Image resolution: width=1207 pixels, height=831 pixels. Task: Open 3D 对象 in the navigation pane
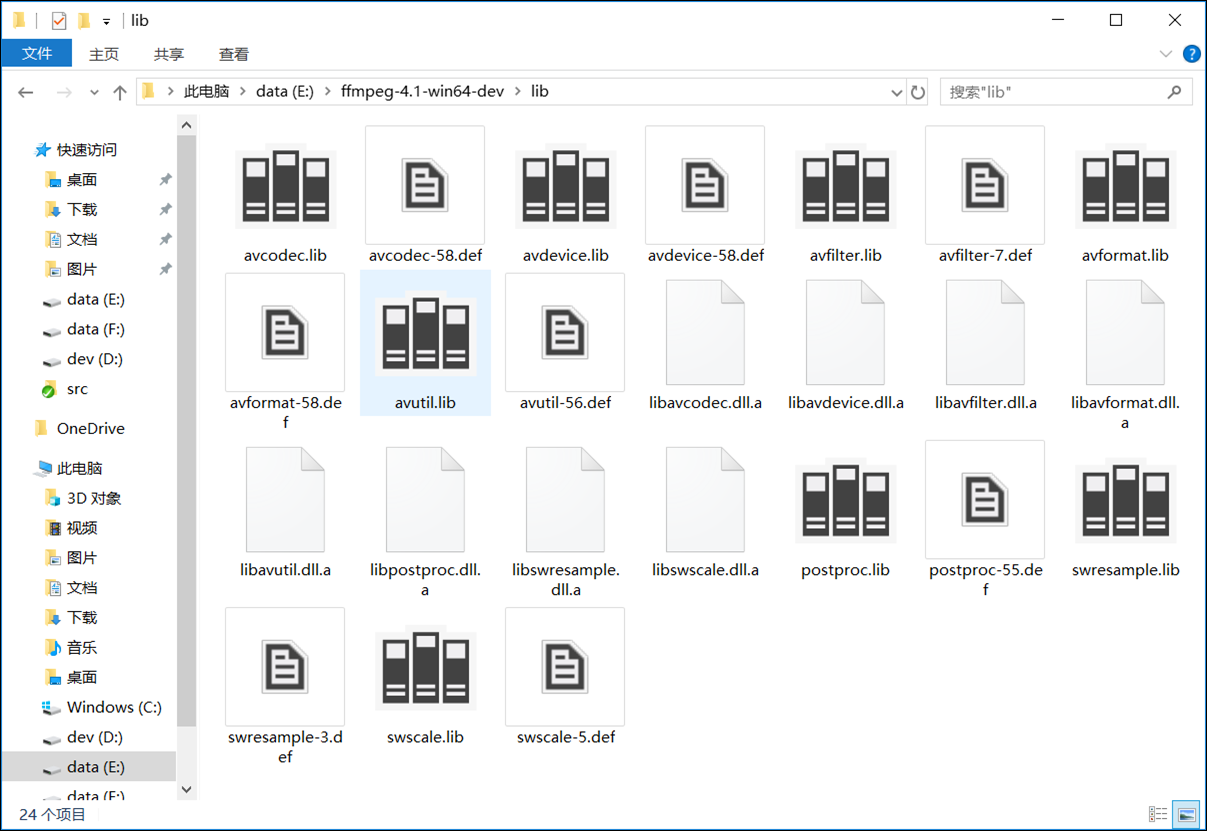94,498
